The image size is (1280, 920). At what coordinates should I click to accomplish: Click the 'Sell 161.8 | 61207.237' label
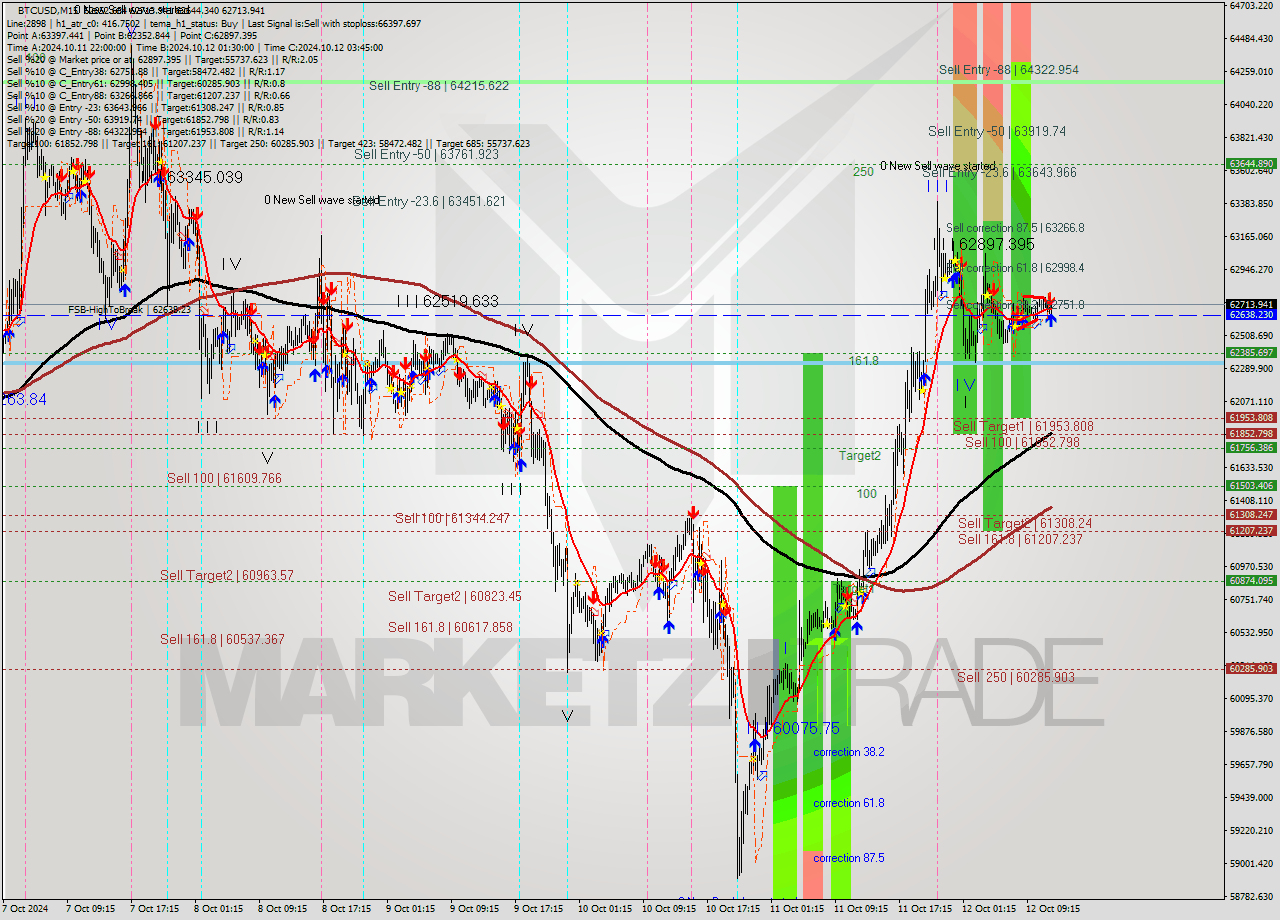pyautogui.click(x=1020, y=539)
